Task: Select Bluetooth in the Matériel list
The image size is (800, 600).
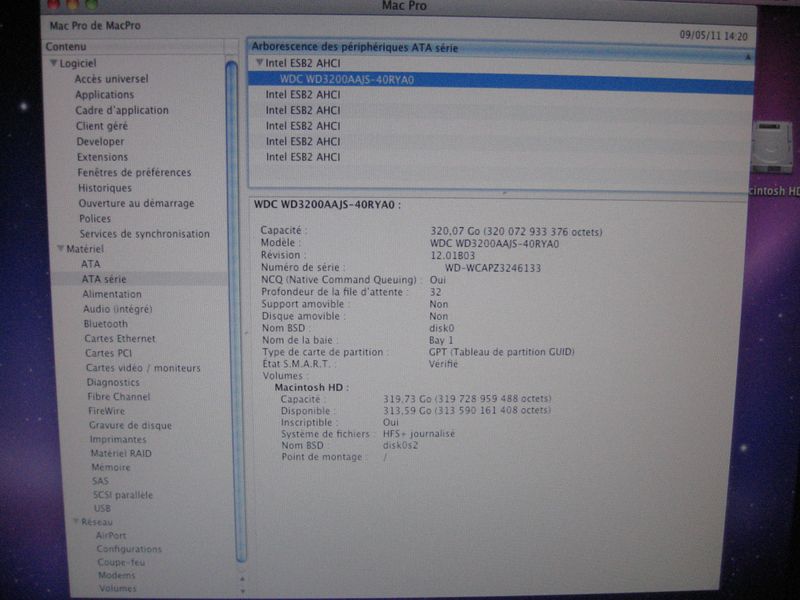Action: (x=106, y=323)
